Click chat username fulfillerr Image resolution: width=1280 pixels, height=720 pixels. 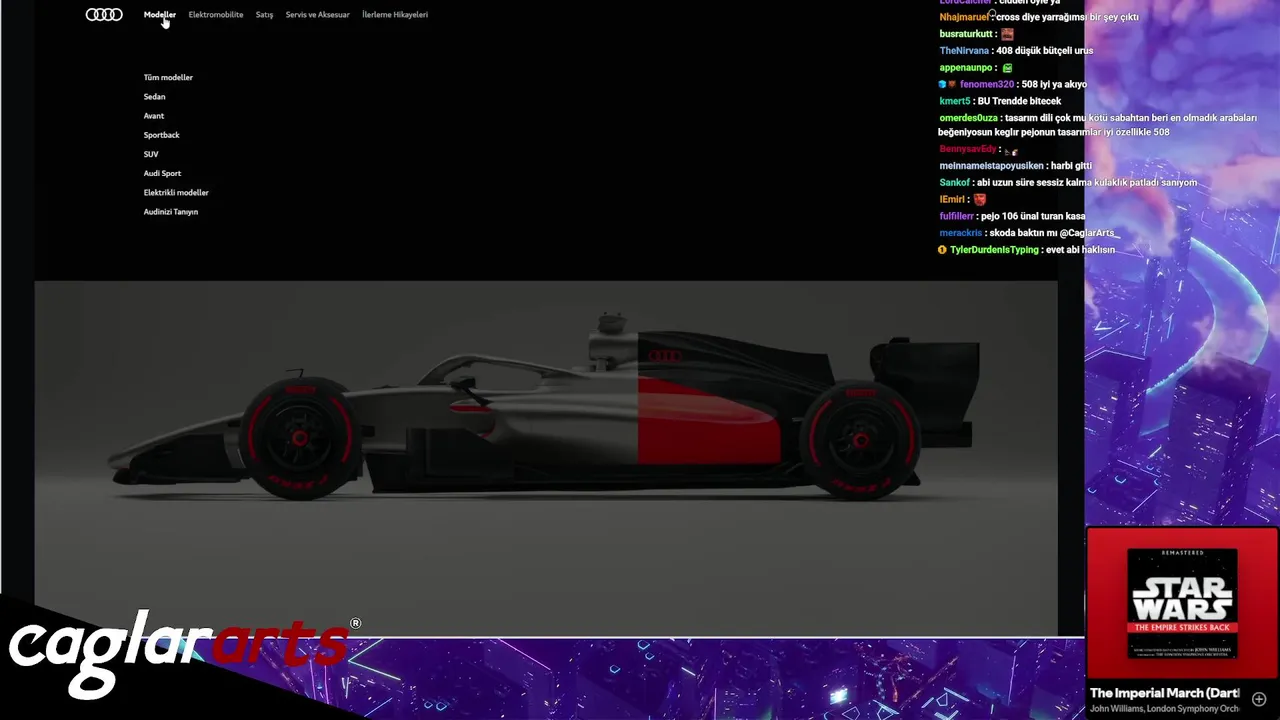[956, 216]
